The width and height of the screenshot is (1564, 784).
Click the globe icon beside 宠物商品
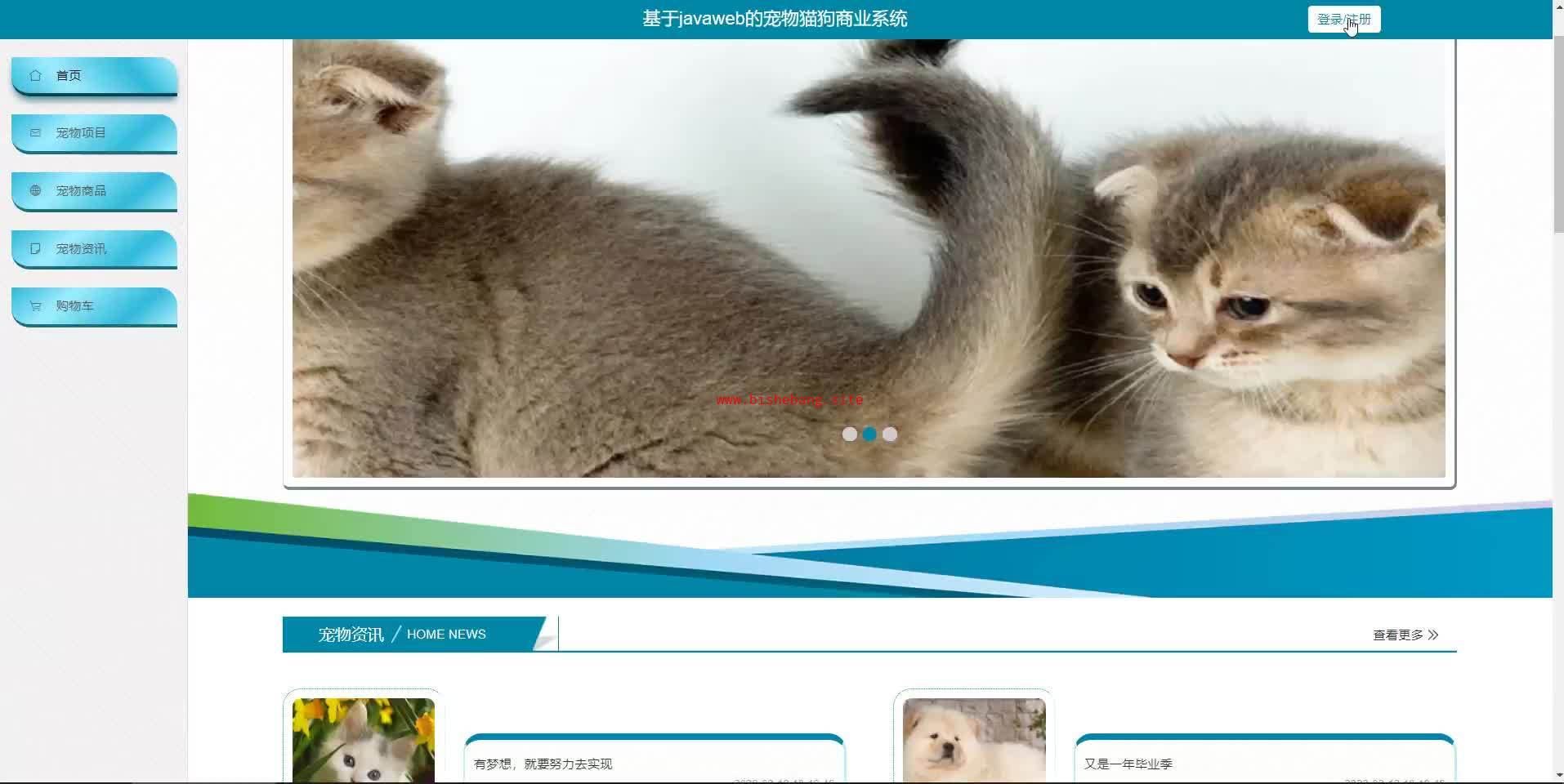click(x=35, y=190)
